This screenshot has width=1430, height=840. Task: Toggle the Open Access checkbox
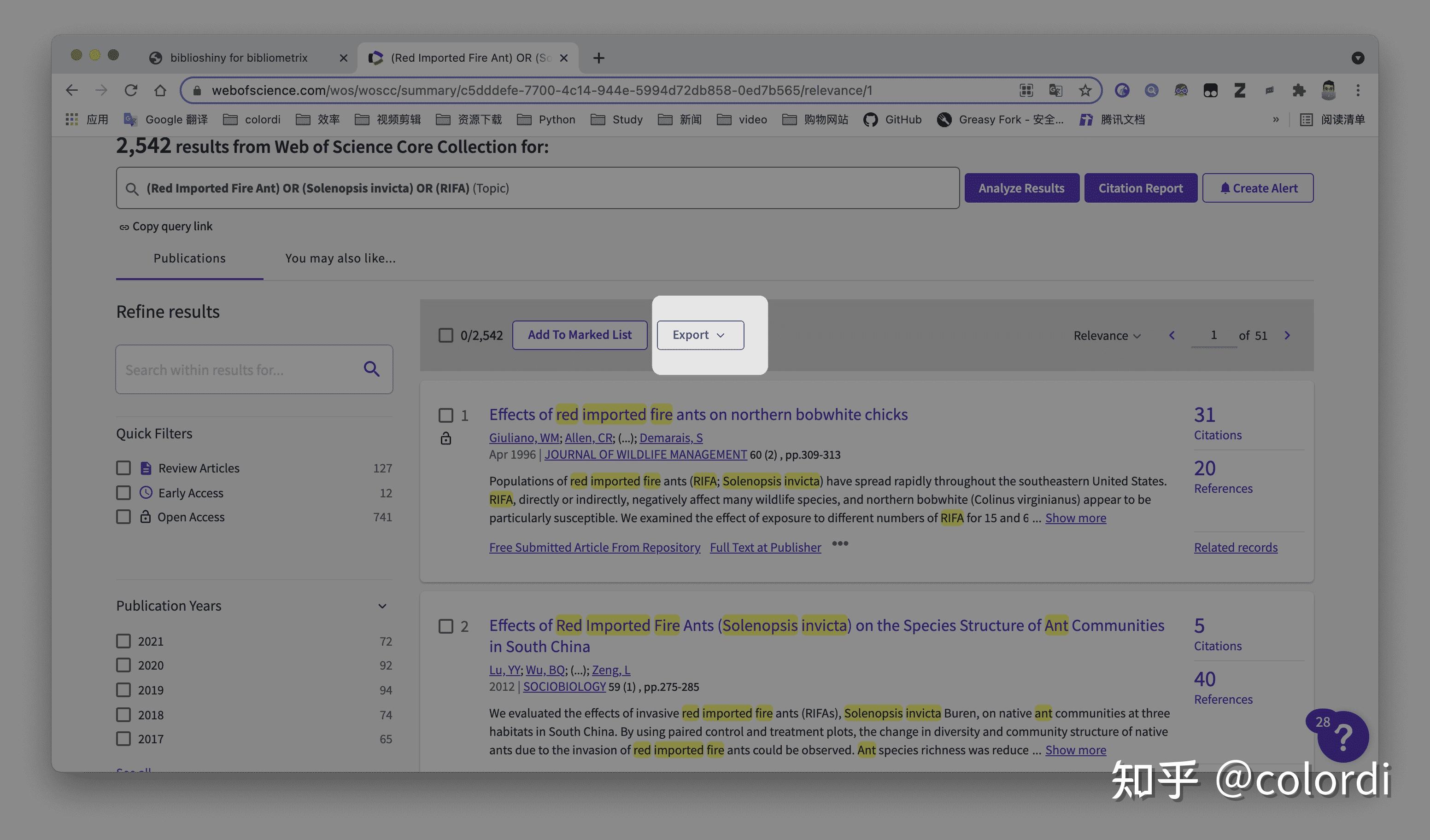click(124, 517)
